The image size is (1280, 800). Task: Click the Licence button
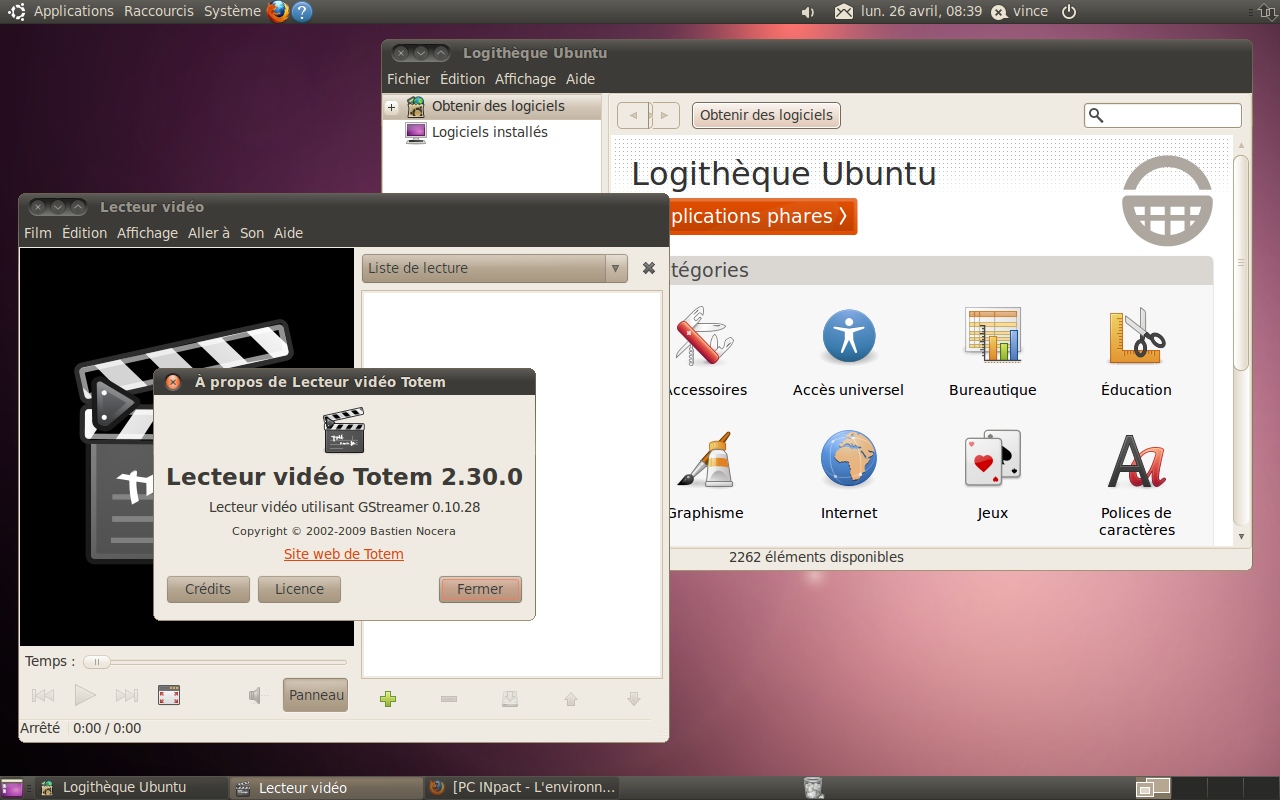click(299, 589)
